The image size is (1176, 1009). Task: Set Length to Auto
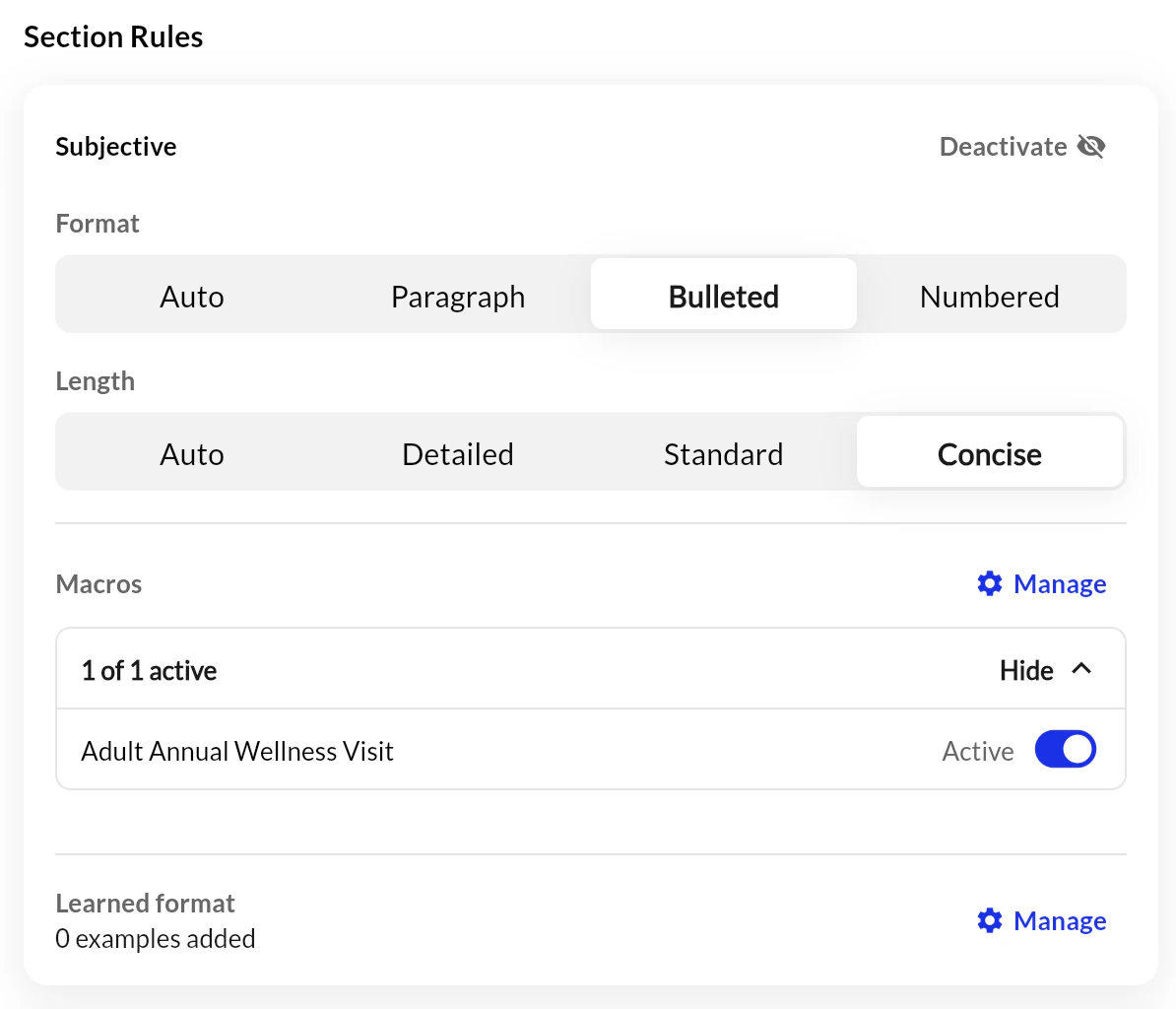(192, 454)
